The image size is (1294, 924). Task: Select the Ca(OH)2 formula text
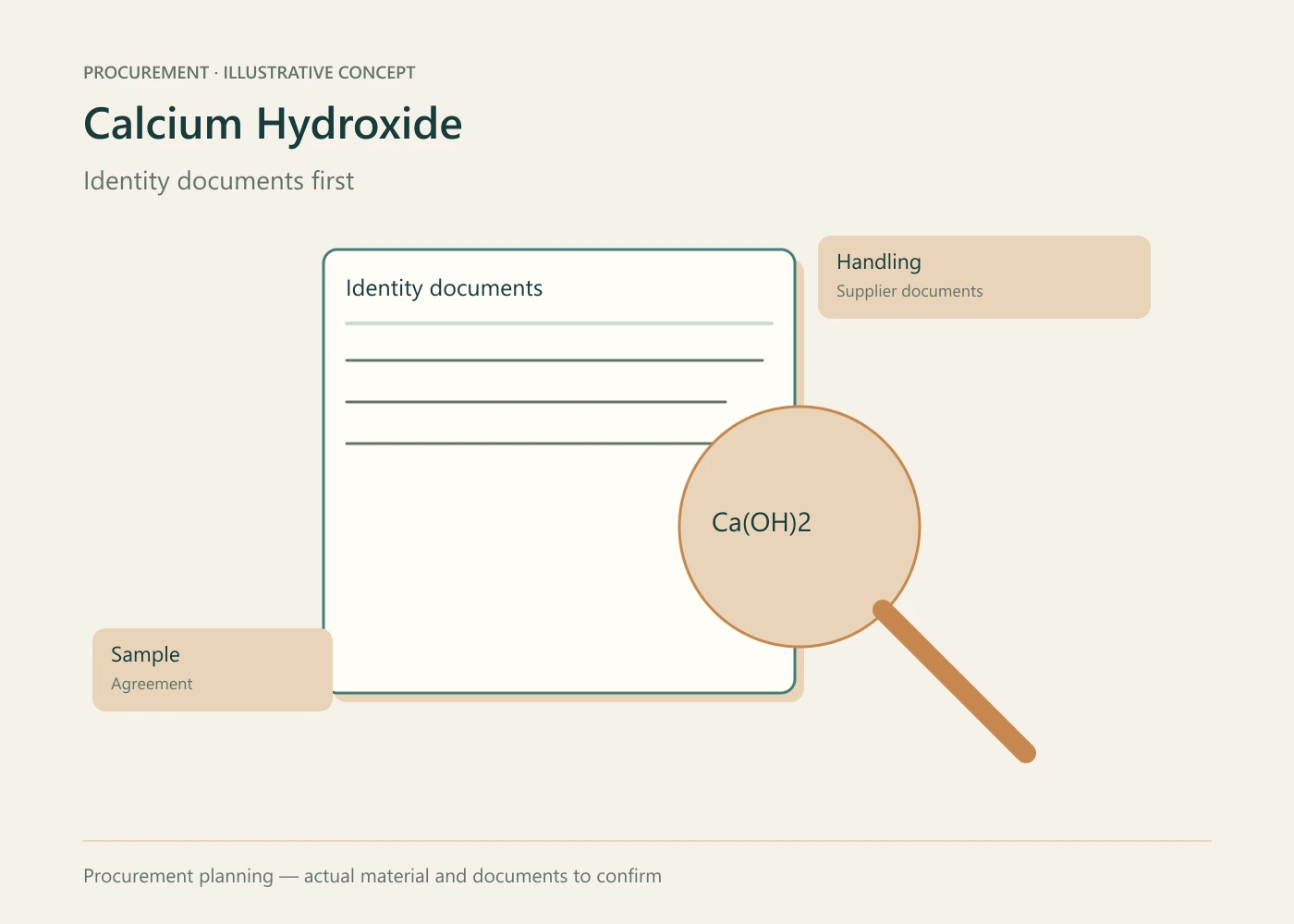762,523
